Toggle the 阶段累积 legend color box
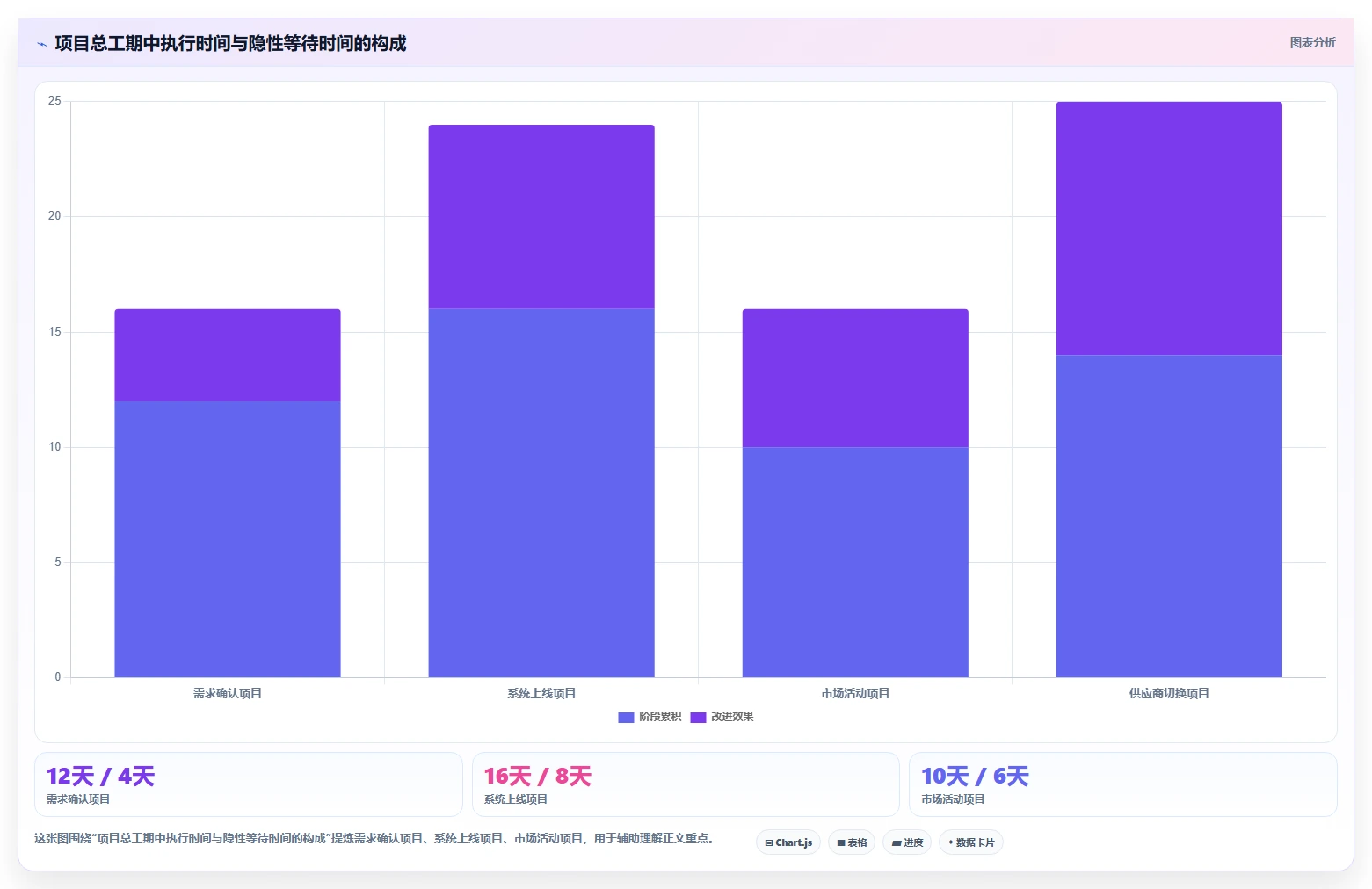Screen dimensions: 1372x889 point(626,718)
